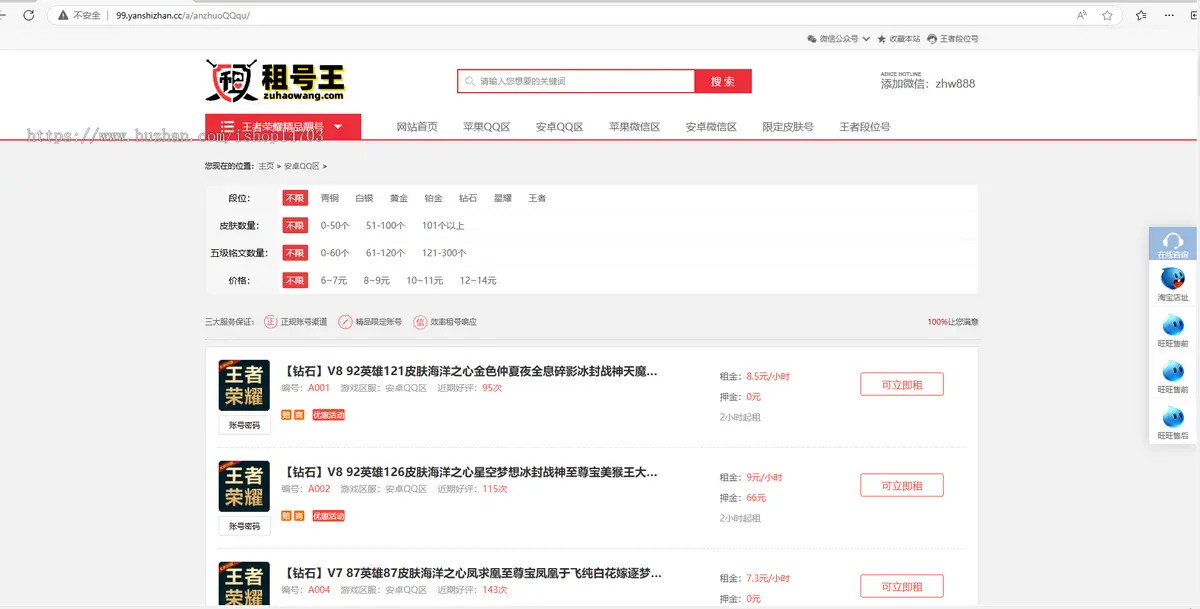Image resolution: width=1200 pixels, height=609 pixels.
Task: Click the browser back arrow
Action: 5,16
